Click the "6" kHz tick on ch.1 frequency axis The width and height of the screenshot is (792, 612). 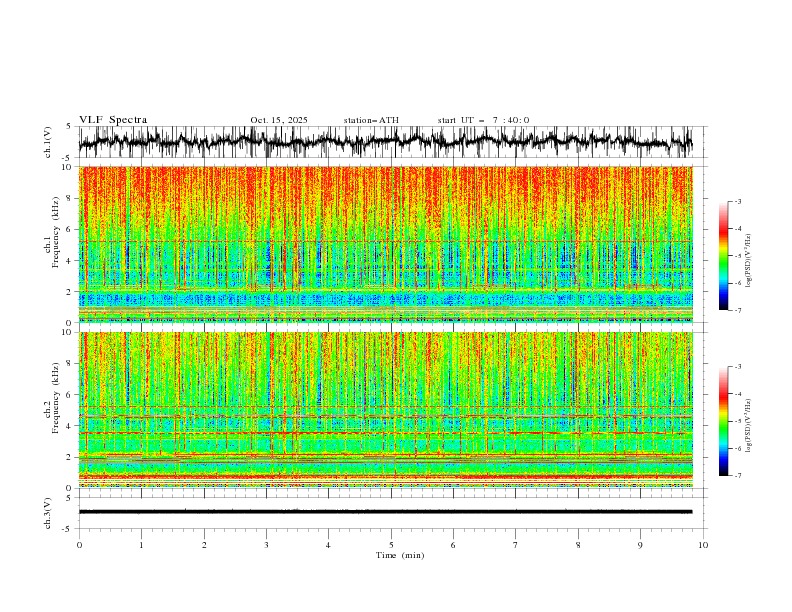[70, 229]
